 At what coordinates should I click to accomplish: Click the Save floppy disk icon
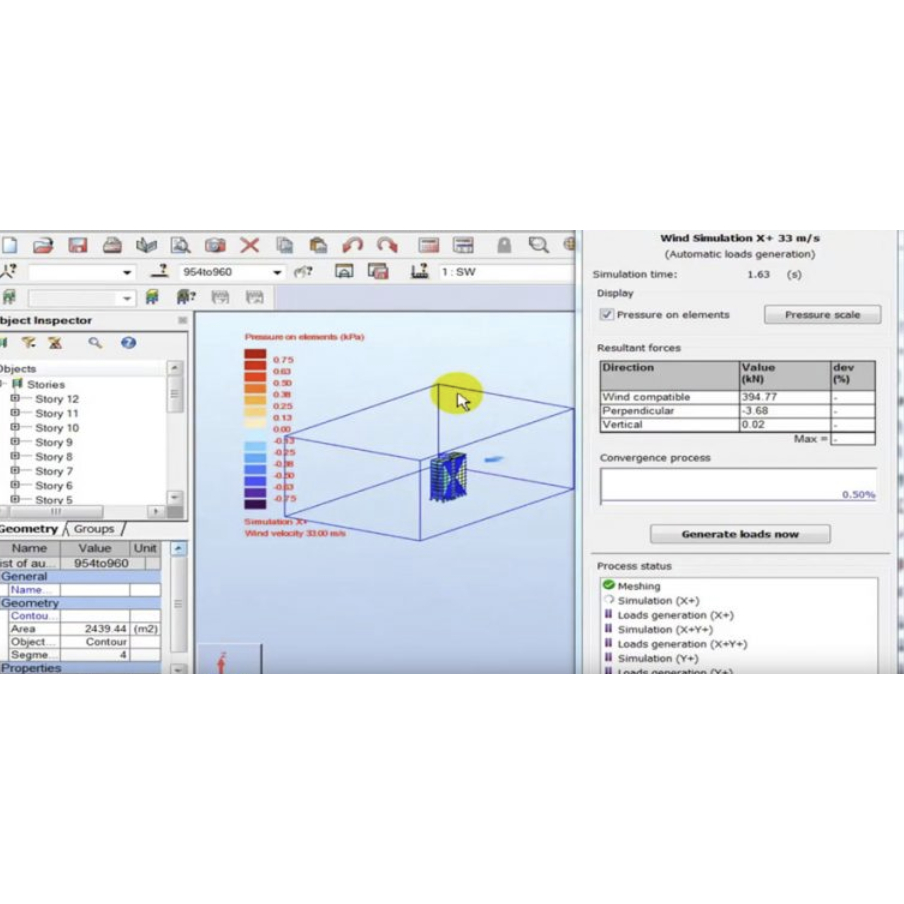tap(77, 245)
